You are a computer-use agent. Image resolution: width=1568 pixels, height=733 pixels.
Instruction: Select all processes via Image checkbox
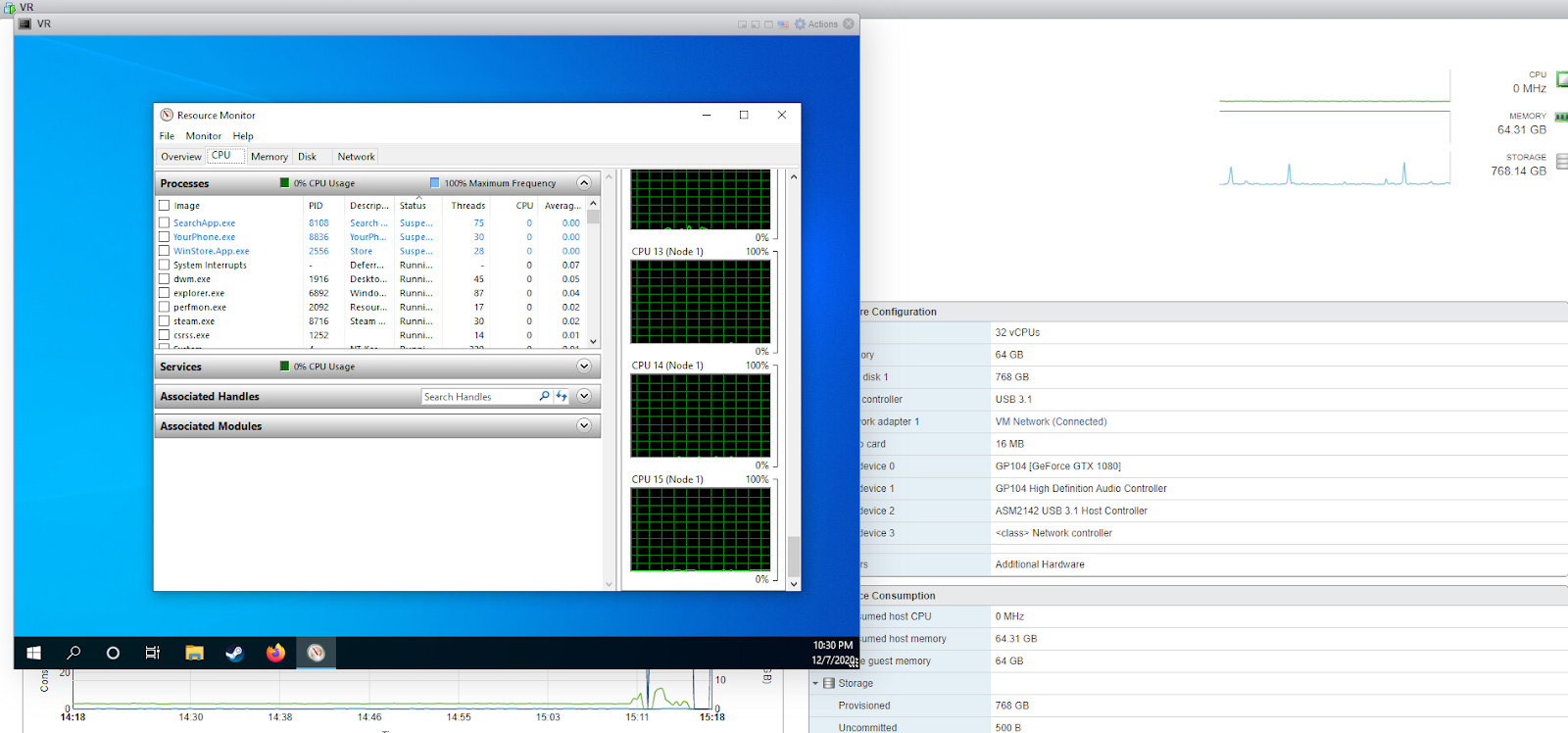pos(165,206)
